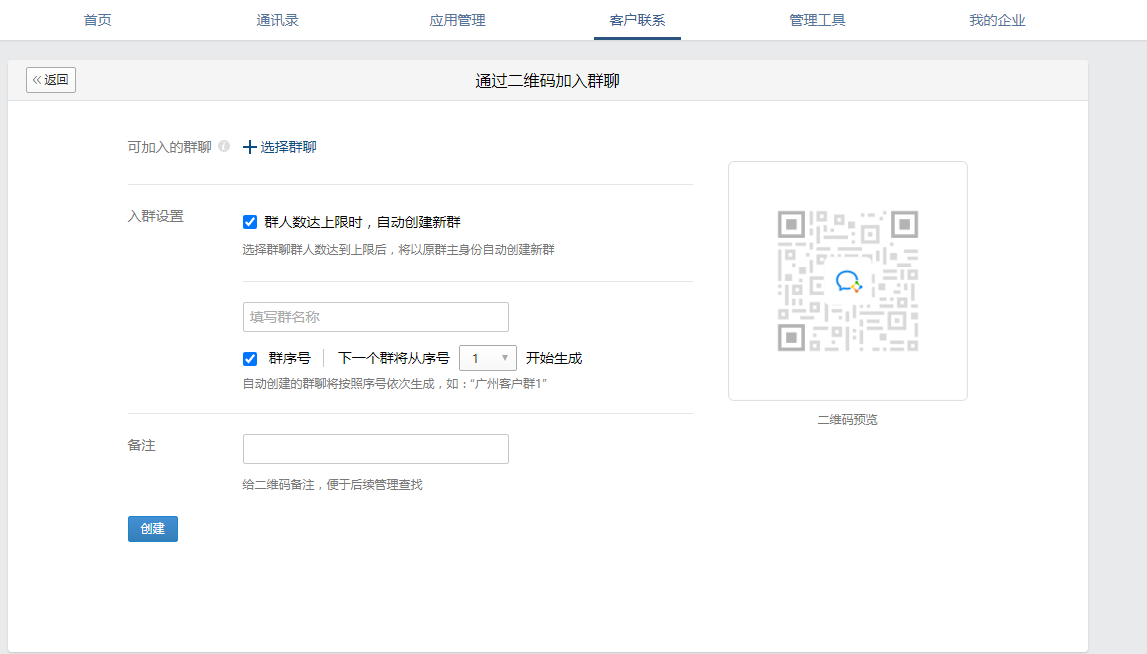1147x654 pixels.
Task: Click the 备注 remark input field
Action: 375,448
